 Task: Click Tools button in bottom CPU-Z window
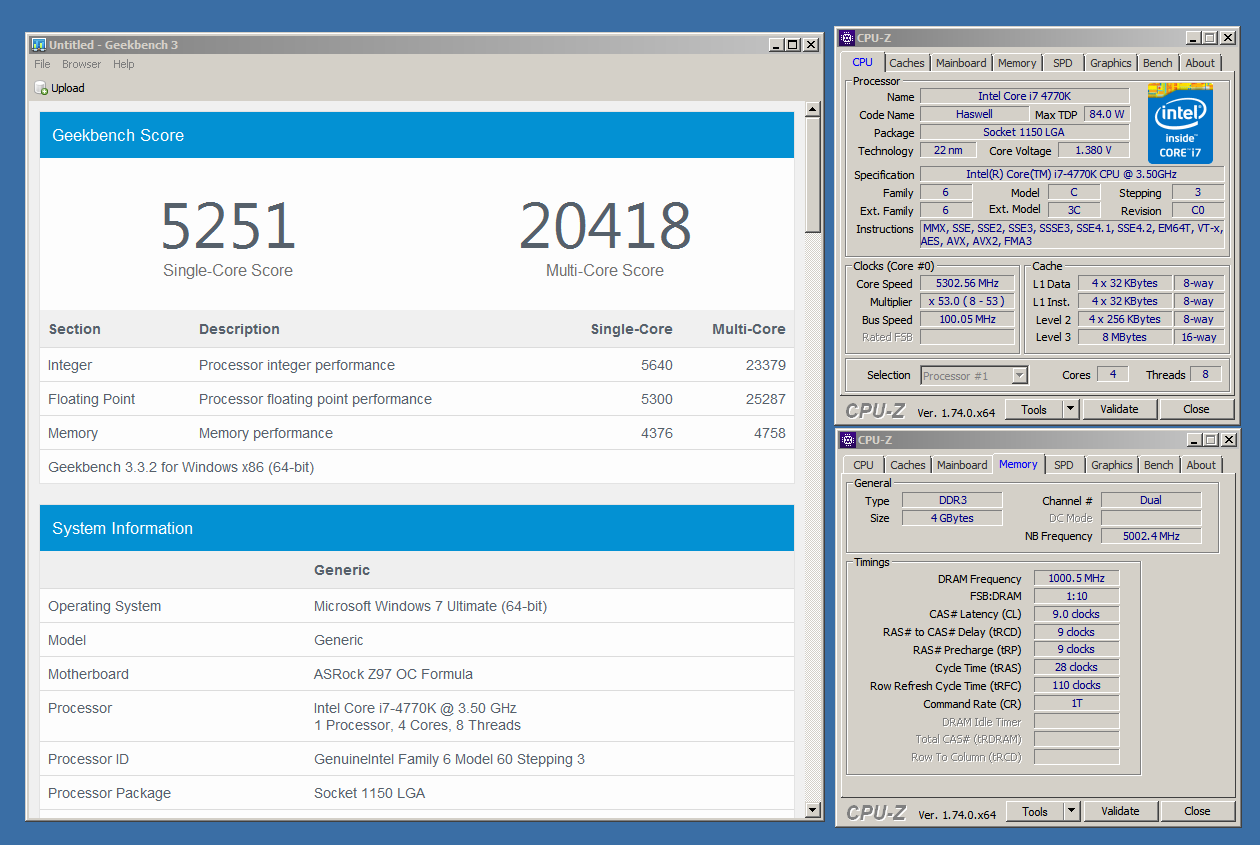tap(1034, 811)
